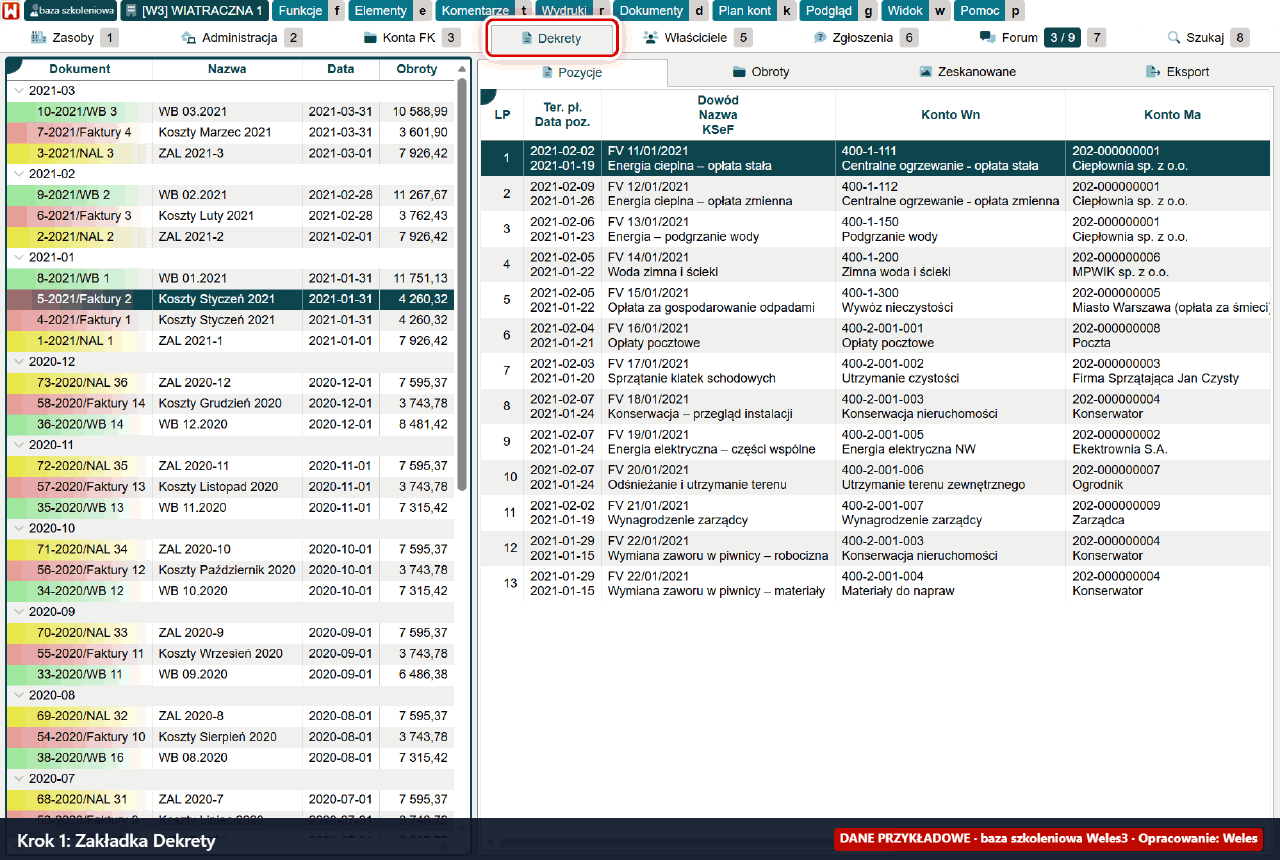This screenshot has width=1280, height=860.
Task: Select the 10-2021/WB 3 document row
Action: [230, 112]
